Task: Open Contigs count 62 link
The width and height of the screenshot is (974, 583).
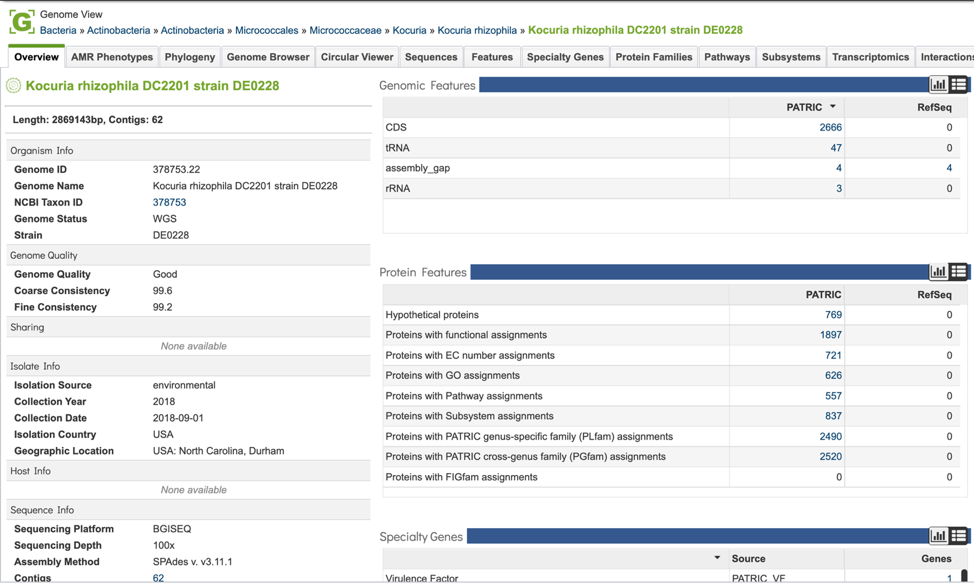Action: click(x=158, y=578)
